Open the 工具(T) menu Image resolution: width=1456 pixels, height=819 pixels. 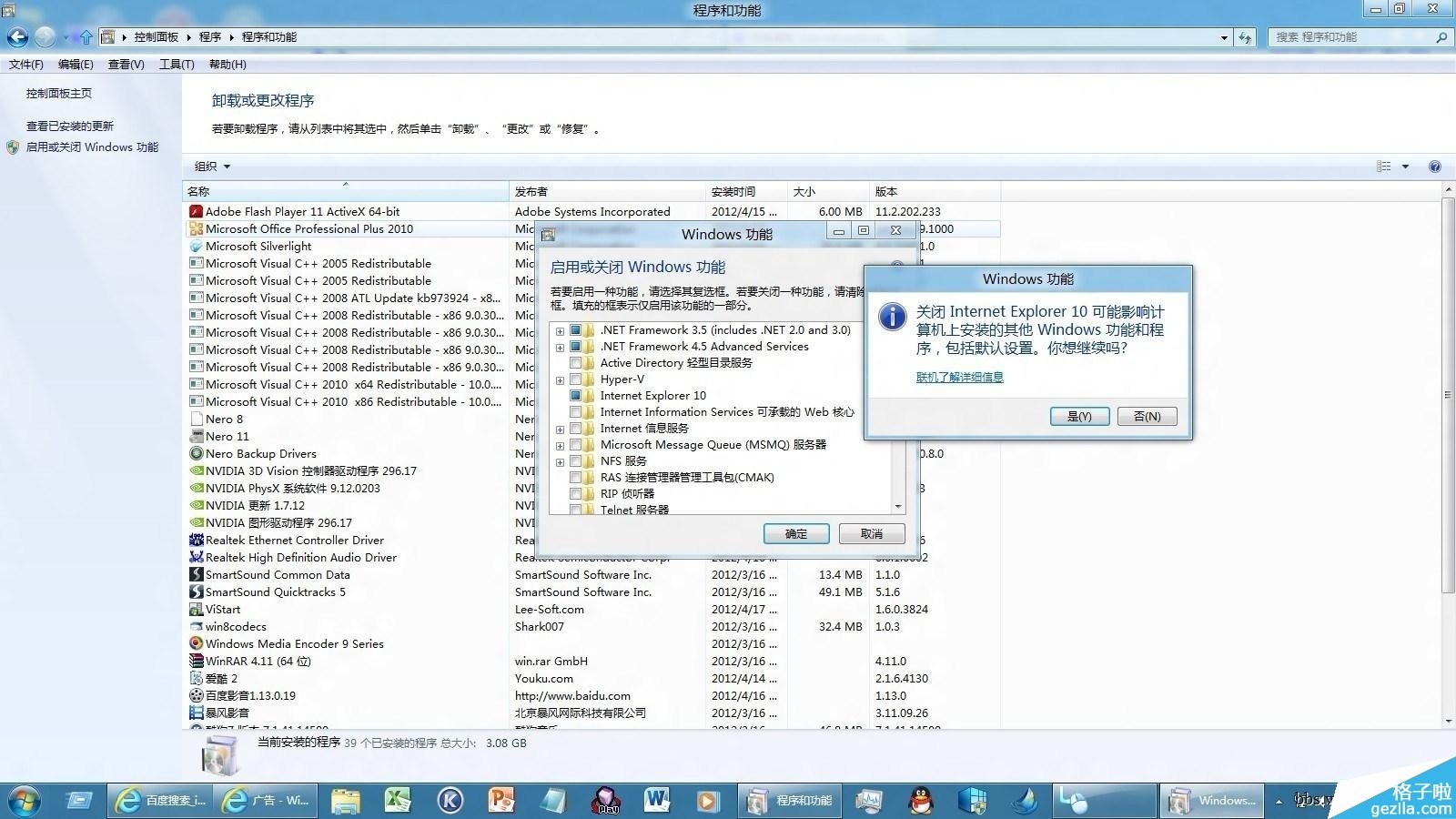[x=177, y=65]
